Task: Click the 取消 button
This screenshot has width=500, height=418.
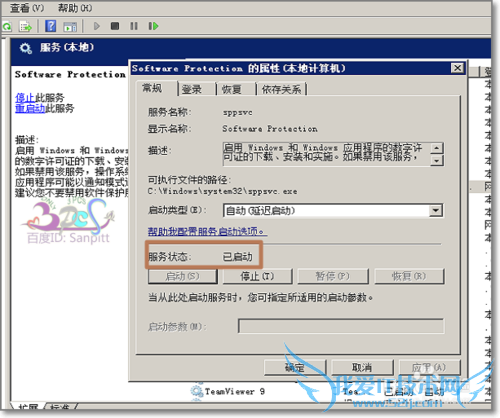Action: 362,367
